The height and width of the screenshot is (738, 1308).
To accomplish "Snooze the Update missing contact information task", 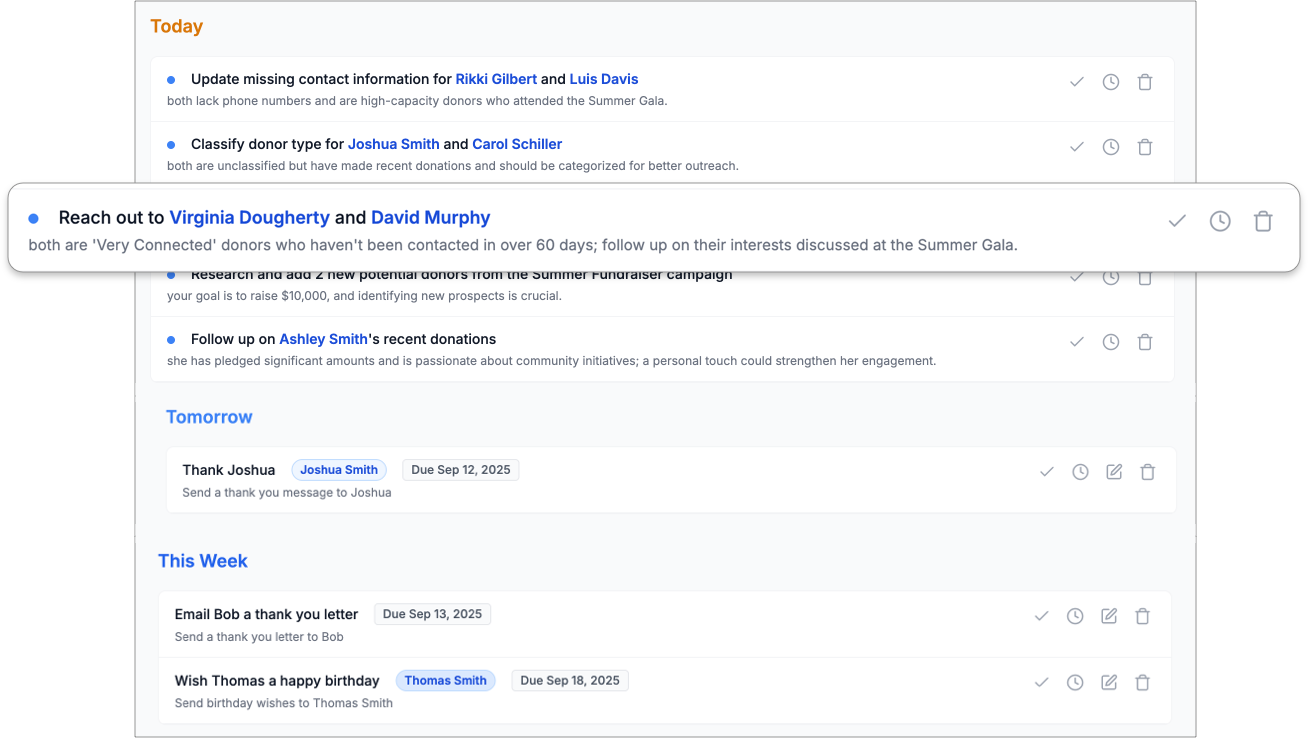I will pos(1111,82).
